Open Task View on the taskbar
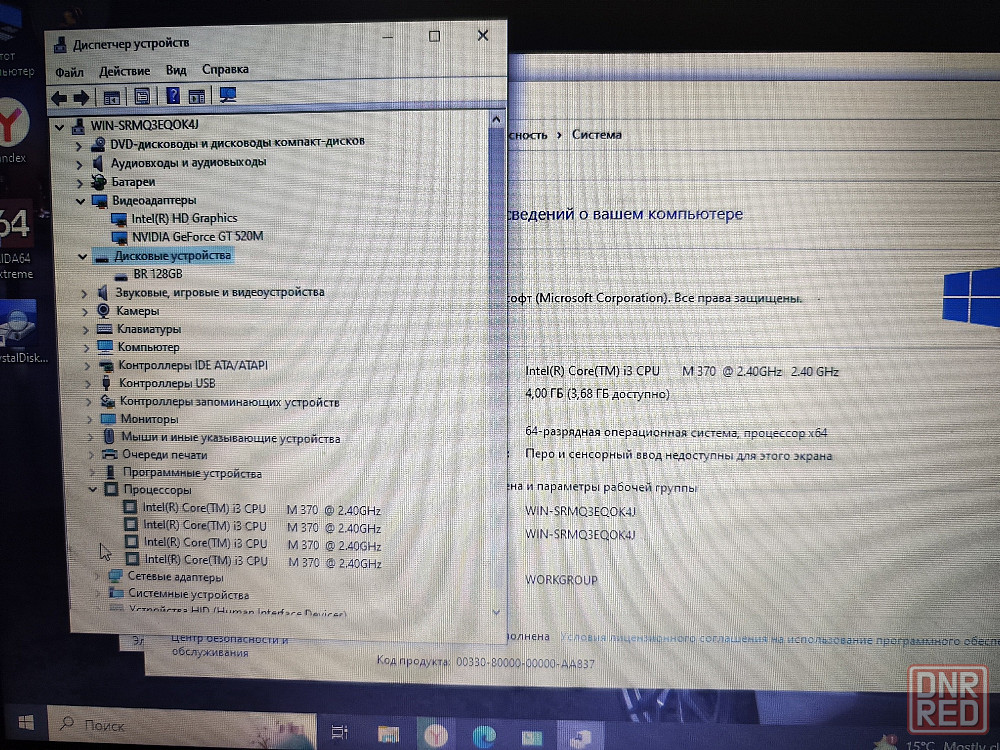This screenshot has width=1000, height=750. tap(339, 732)
